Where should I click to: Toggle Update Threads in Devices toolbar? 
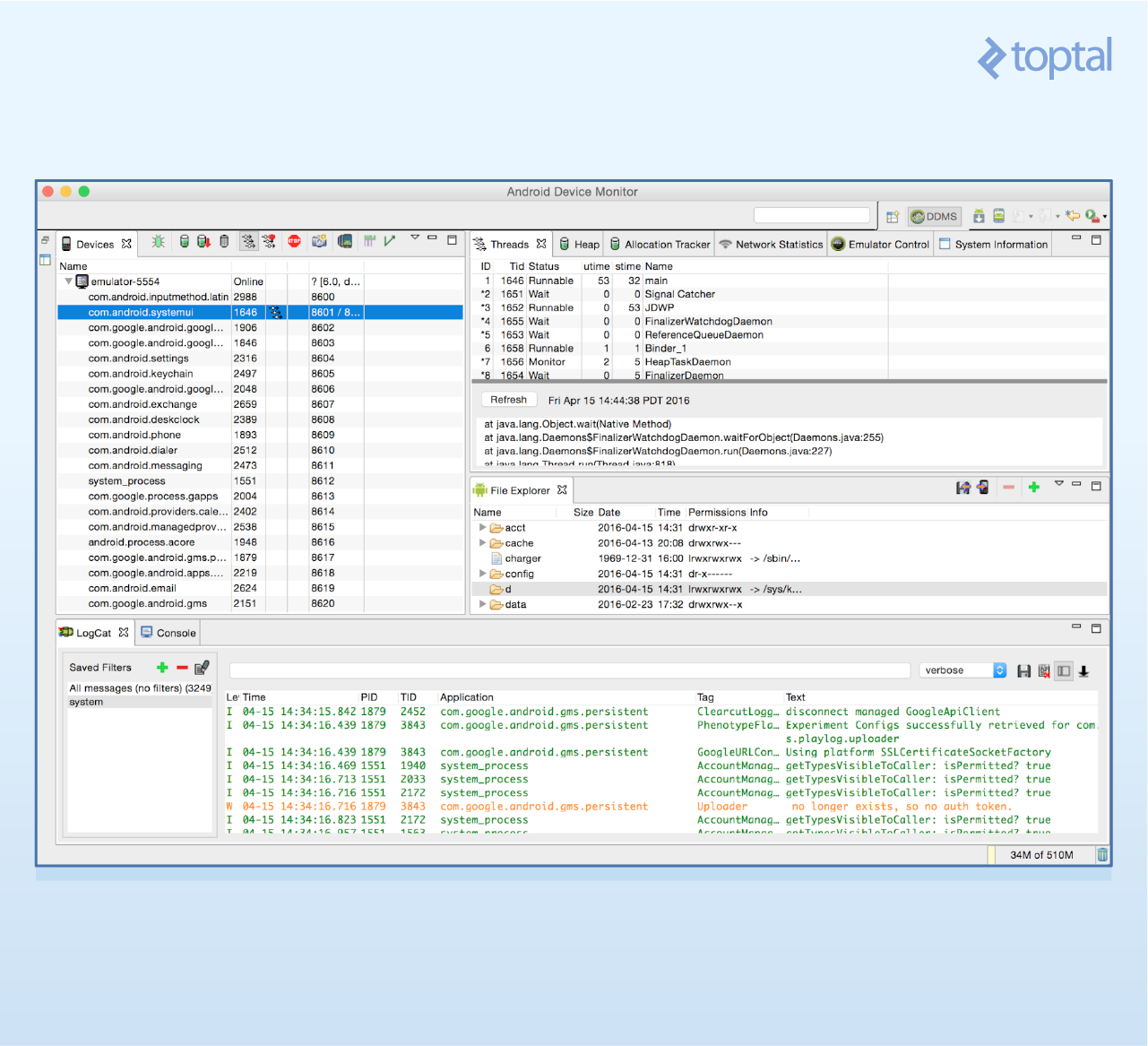248,242
